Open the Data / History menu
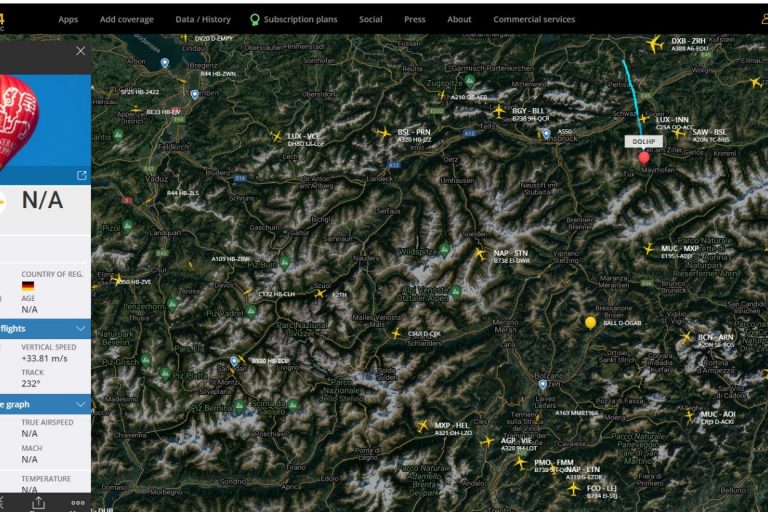This screenshot has width=768, height=512. [x=202, y=19]
